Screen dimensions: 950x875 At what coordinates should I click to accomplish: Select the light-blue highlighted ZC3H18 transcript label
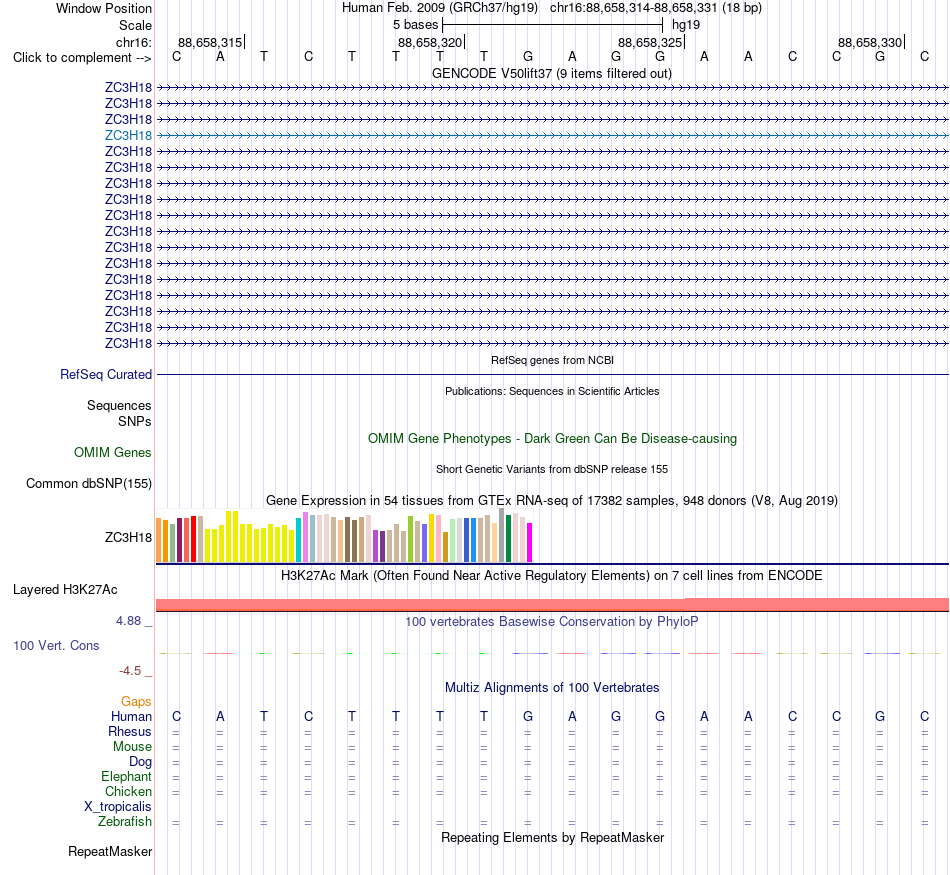(x=128, y=135)
